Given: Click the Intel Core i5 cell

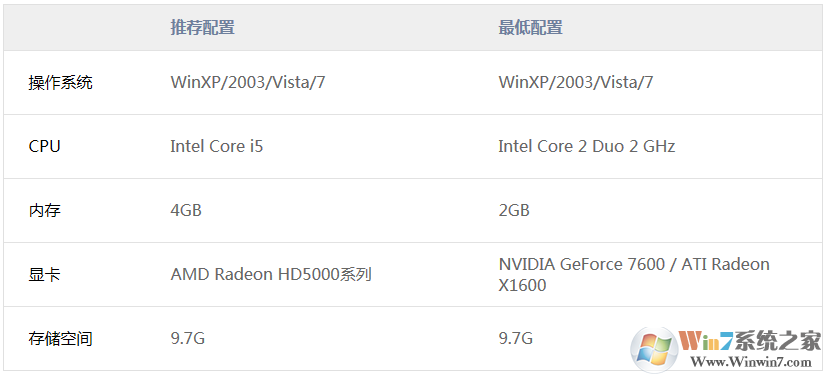Looking at the screenshot, I should (217, 146).
